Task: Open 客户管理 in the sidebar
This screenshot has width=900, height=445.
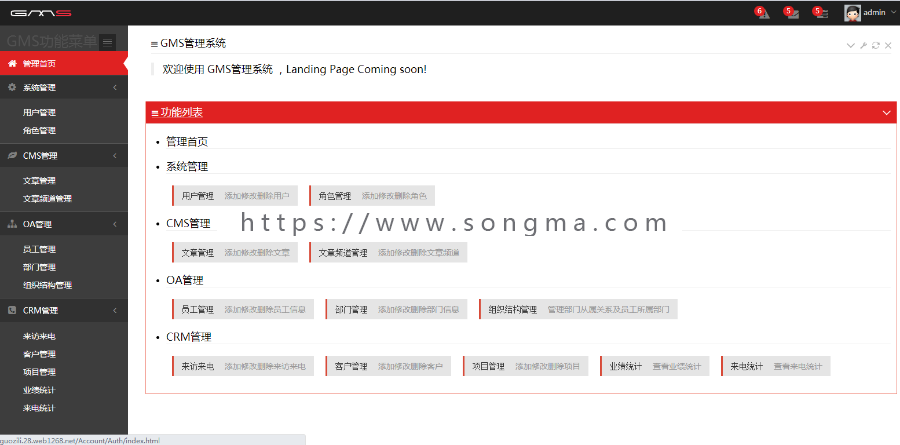Action: point(39,354)
